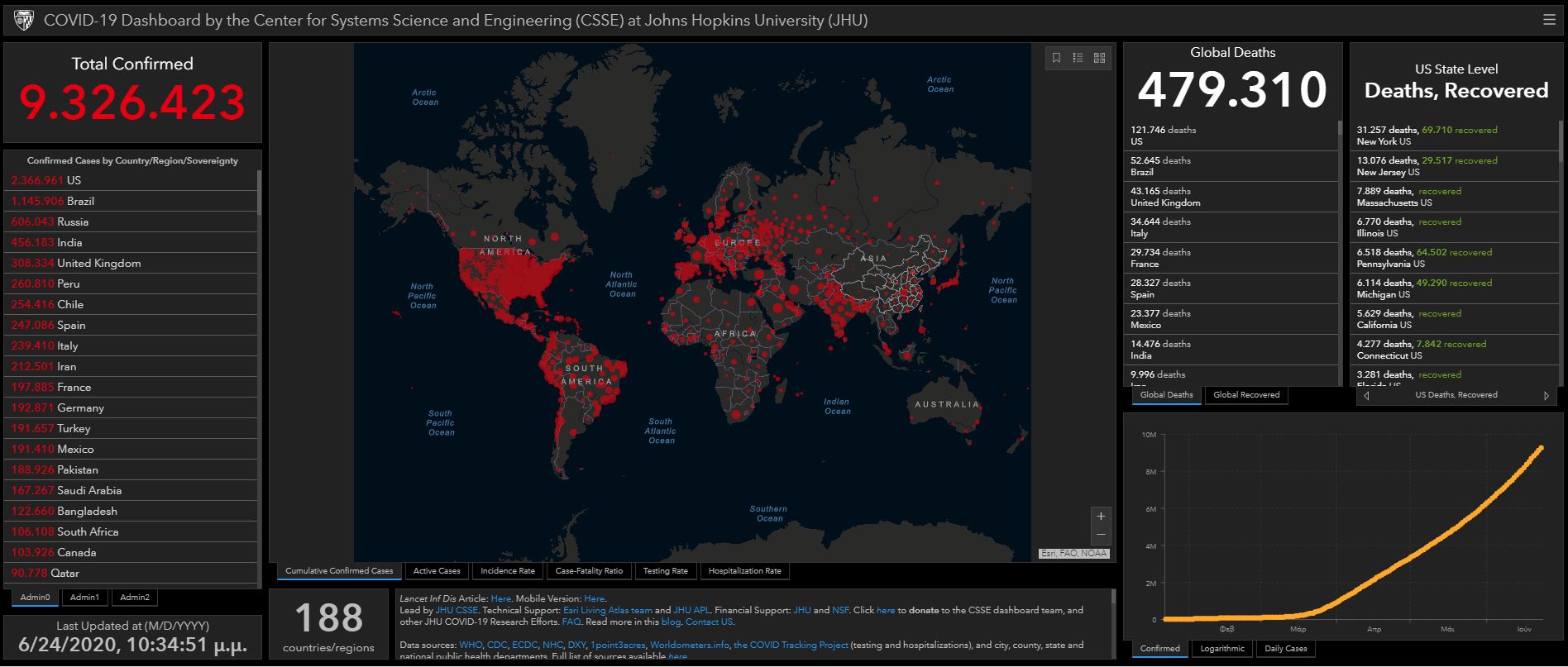The image size is (1568, 667).
Task: Switch to the Admin0 tab
Action: point(36,598)
